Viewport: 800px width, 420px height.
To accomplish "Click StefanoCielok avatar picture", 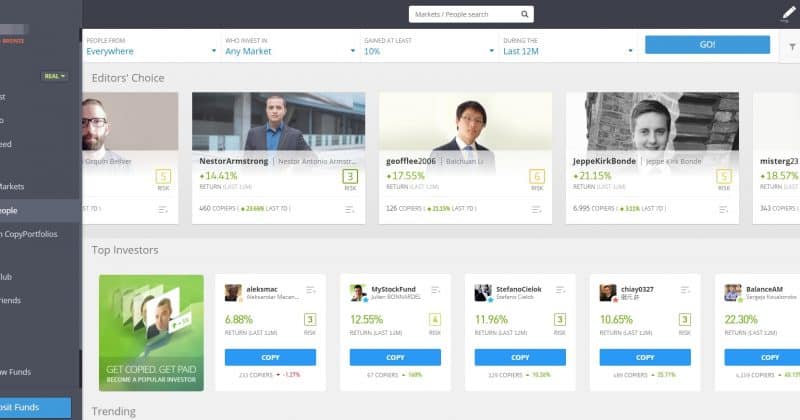I will (483, 293).
